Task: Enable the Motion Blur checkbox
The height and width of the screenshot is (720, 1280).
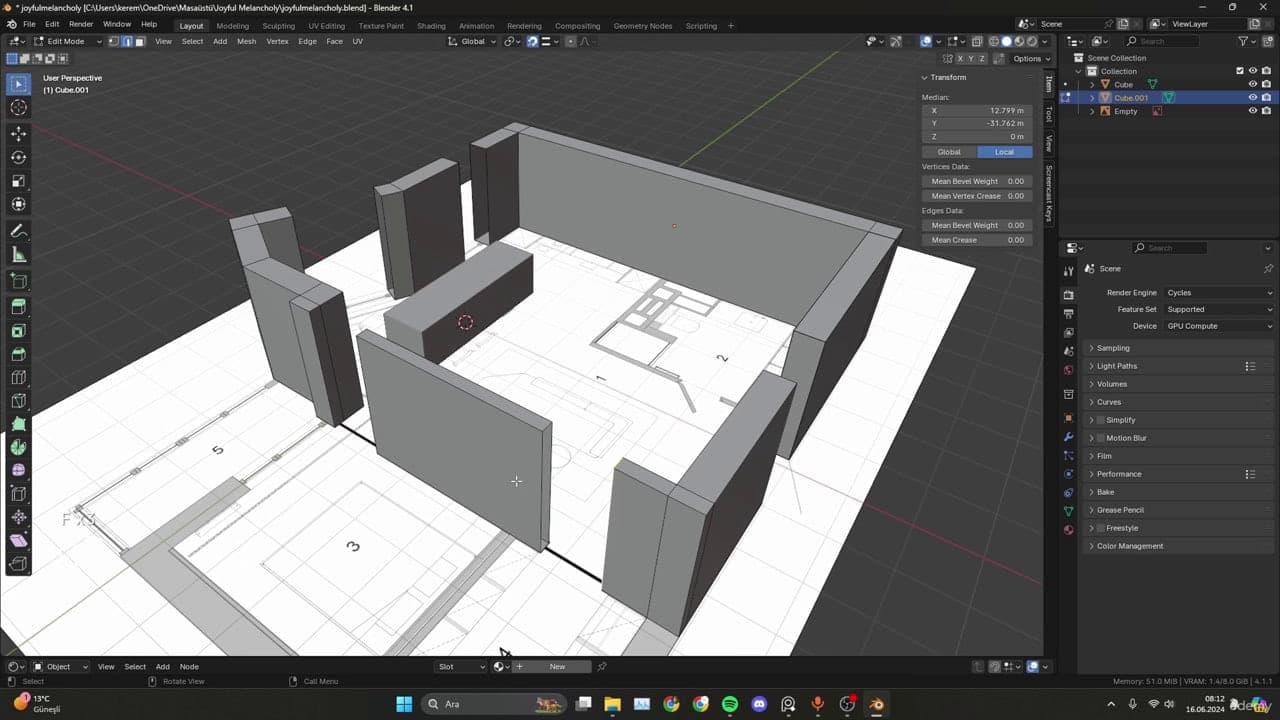Action: pos(1101,438)
